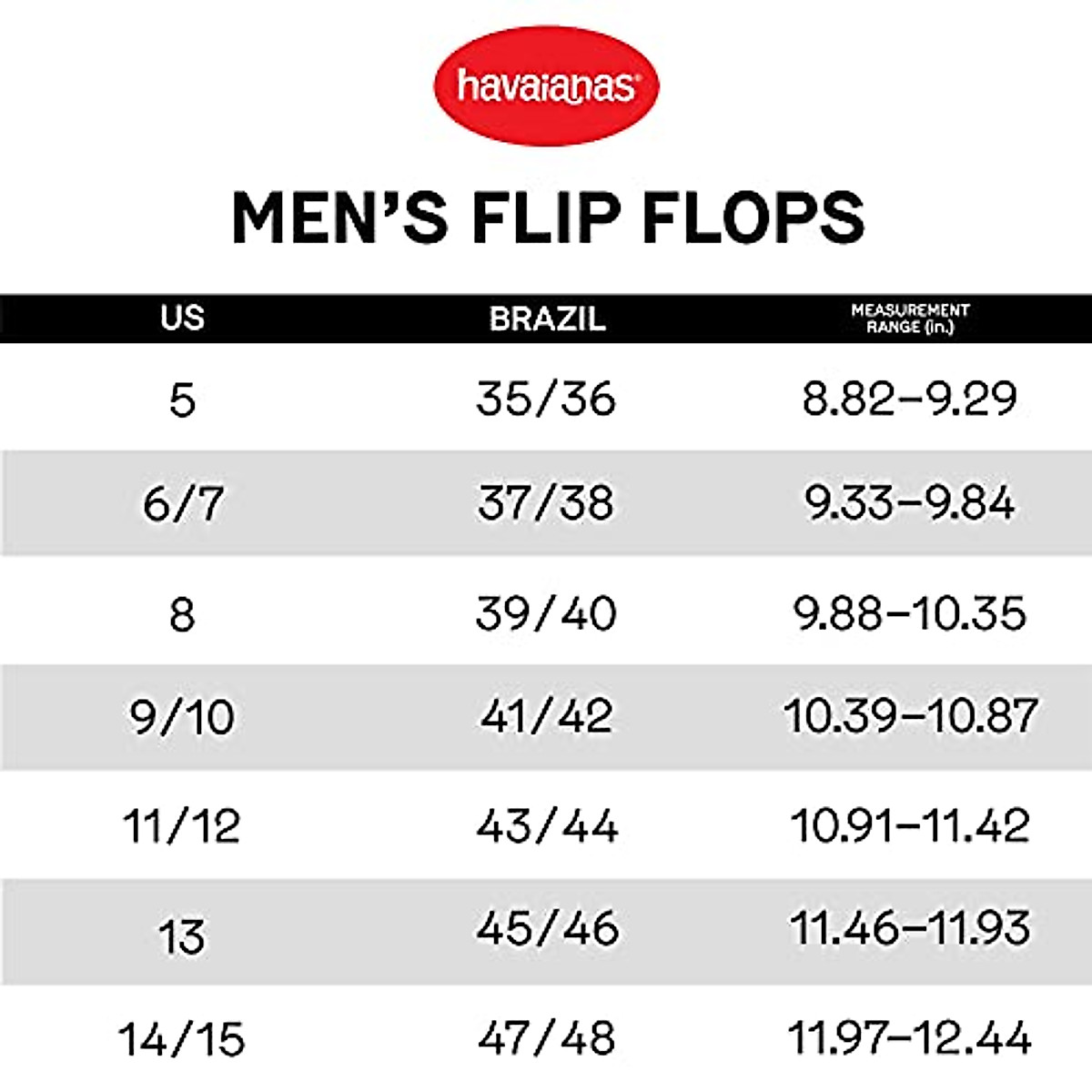This screenshot has width=1092, height=1092.
Task: Select the 9.33–9.84 measurement cell
Action: pos(910,503)
